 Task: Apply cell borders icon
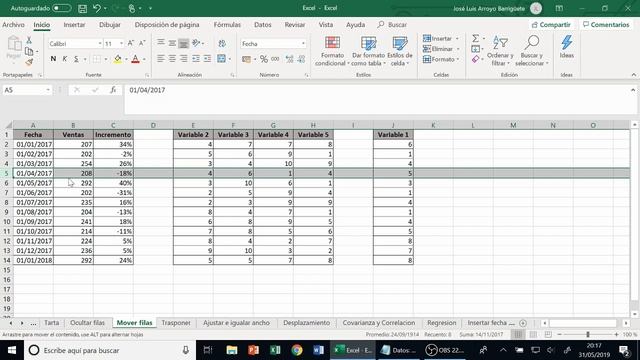point(96,59)
